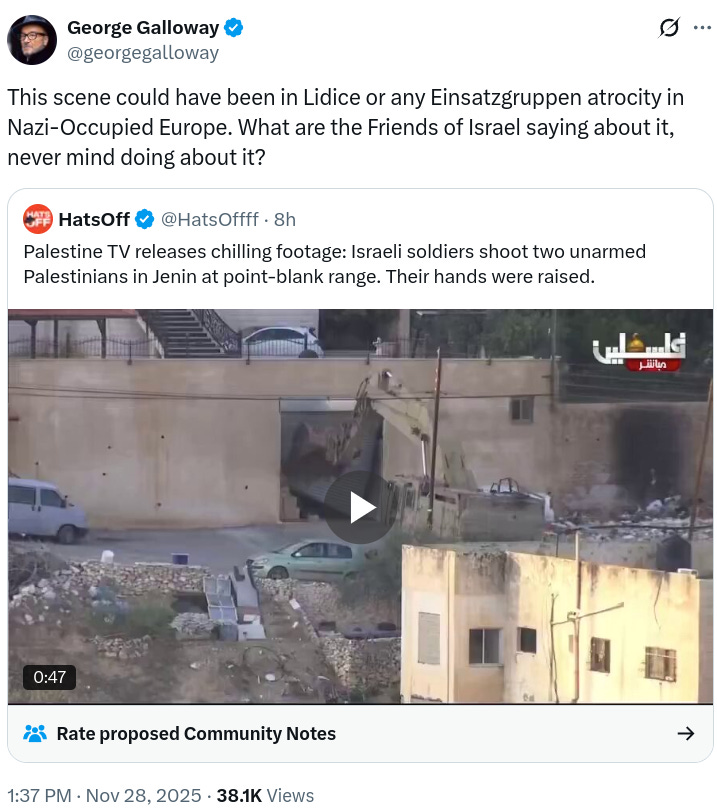717x809 pixels.
Task: Open the 1:37 PM · Nov 28, 2025 timestamp
Action: (104, 795)
